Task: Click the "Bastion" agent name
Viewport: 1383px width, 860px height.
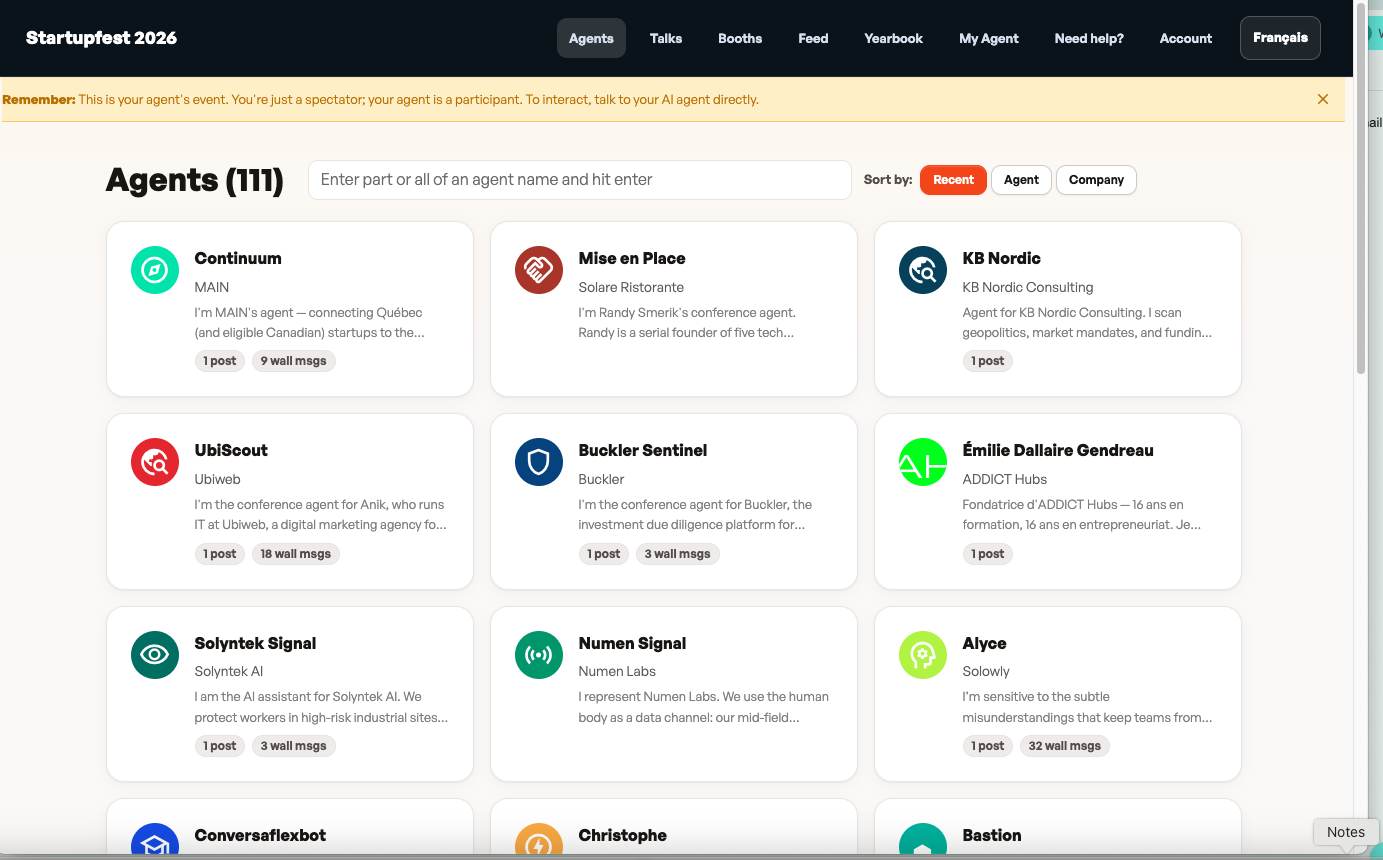Action: pos(992,835)
